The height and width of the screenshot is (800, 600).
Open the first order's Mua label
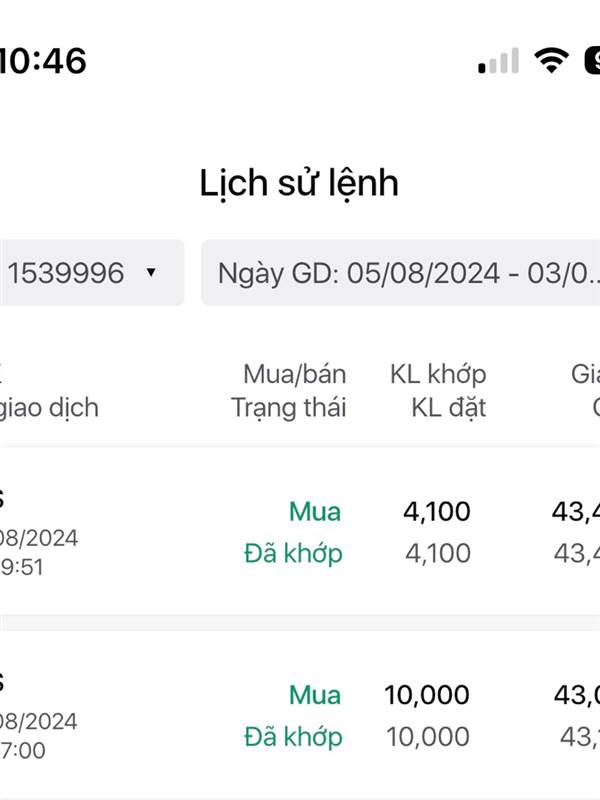(315, 511)
